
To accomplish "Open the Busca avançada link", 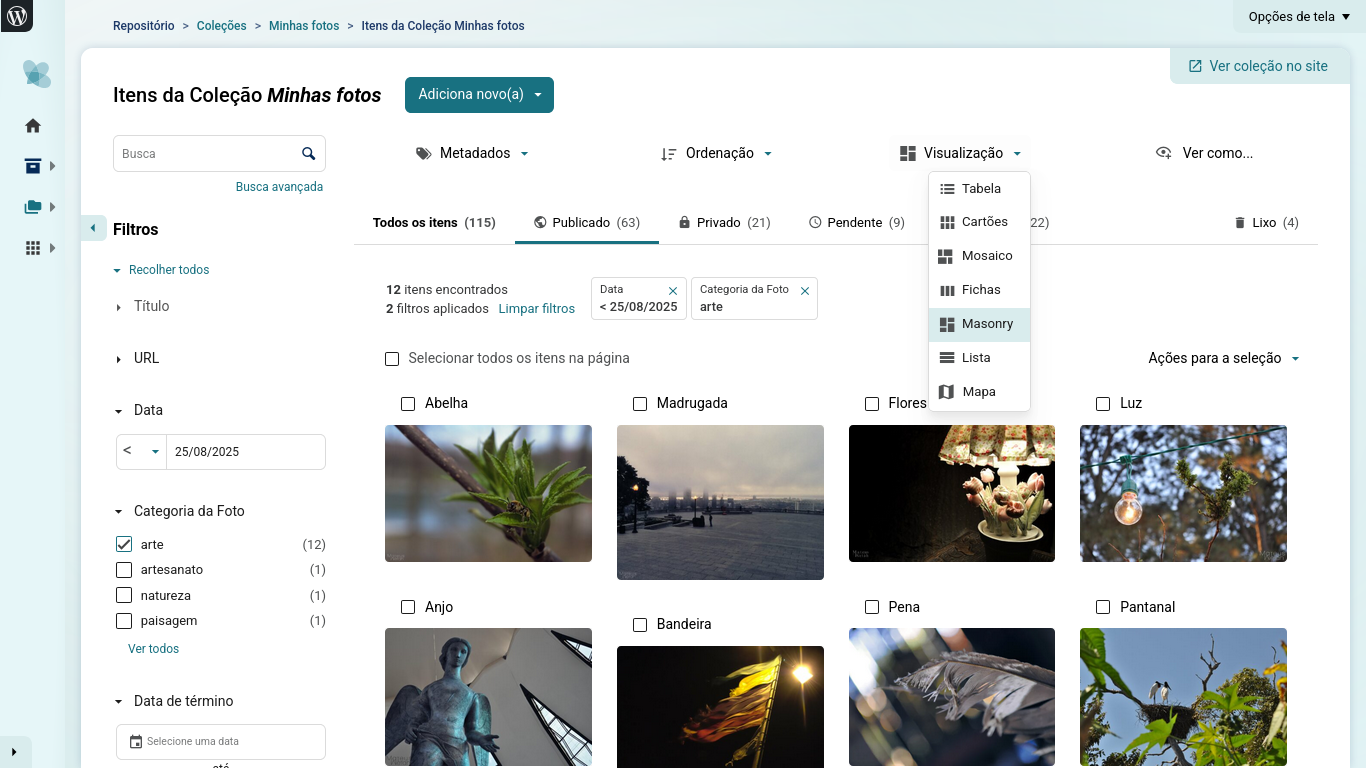I will click(x=279, y=186).
